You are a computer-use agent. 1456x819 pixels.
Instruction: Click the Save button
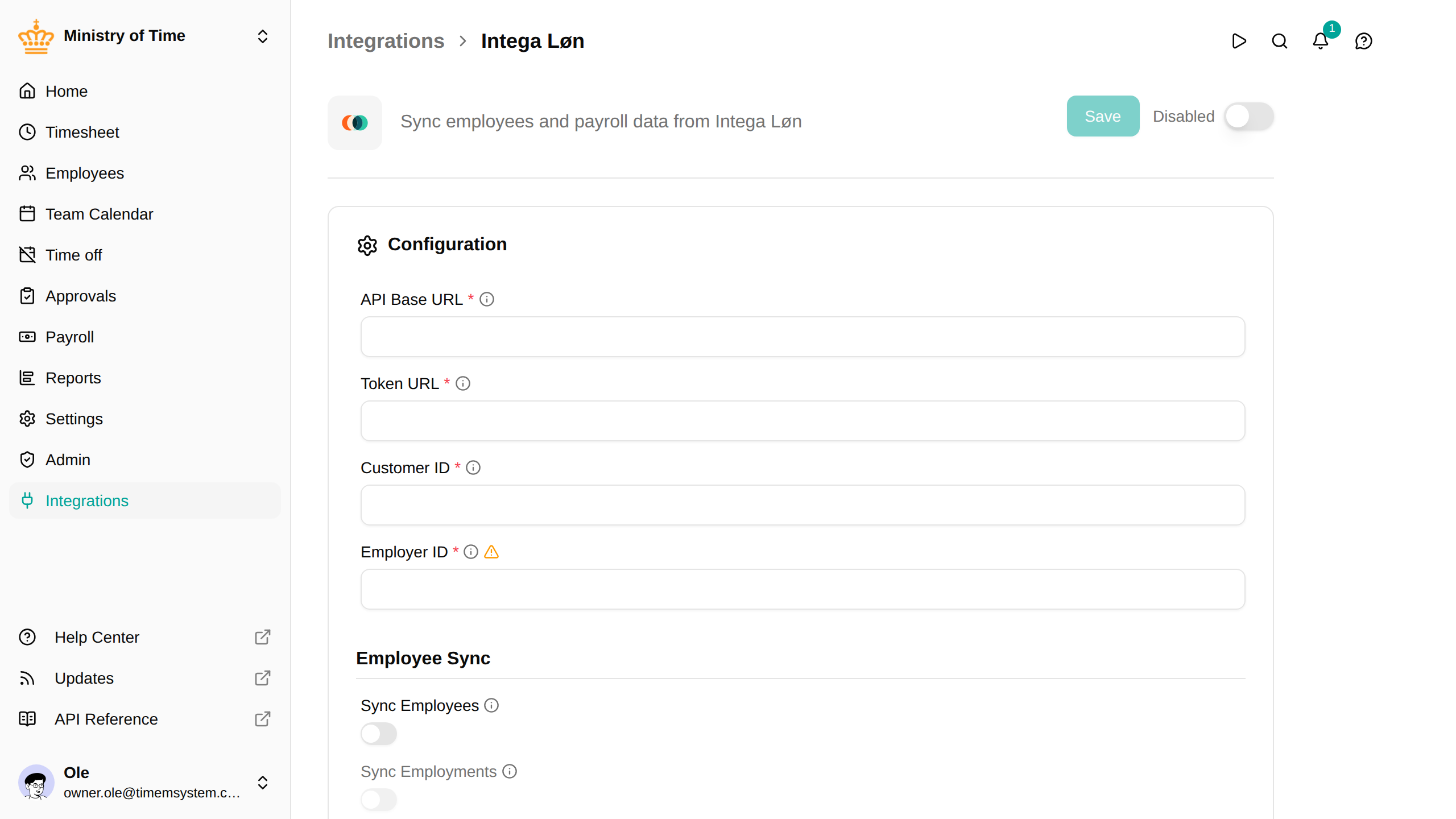[x=1103, y=116]
